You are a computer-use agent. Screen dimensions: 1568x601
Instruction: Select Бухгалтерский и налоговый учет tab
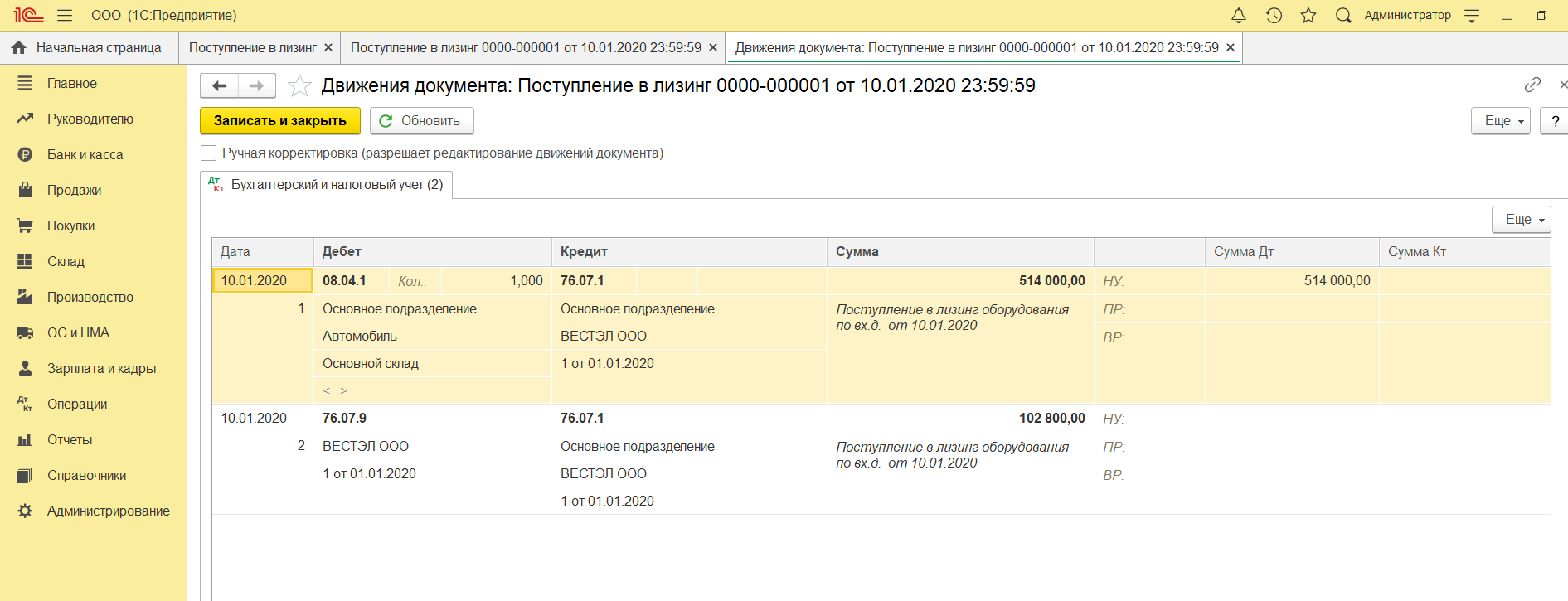(328, 185)
